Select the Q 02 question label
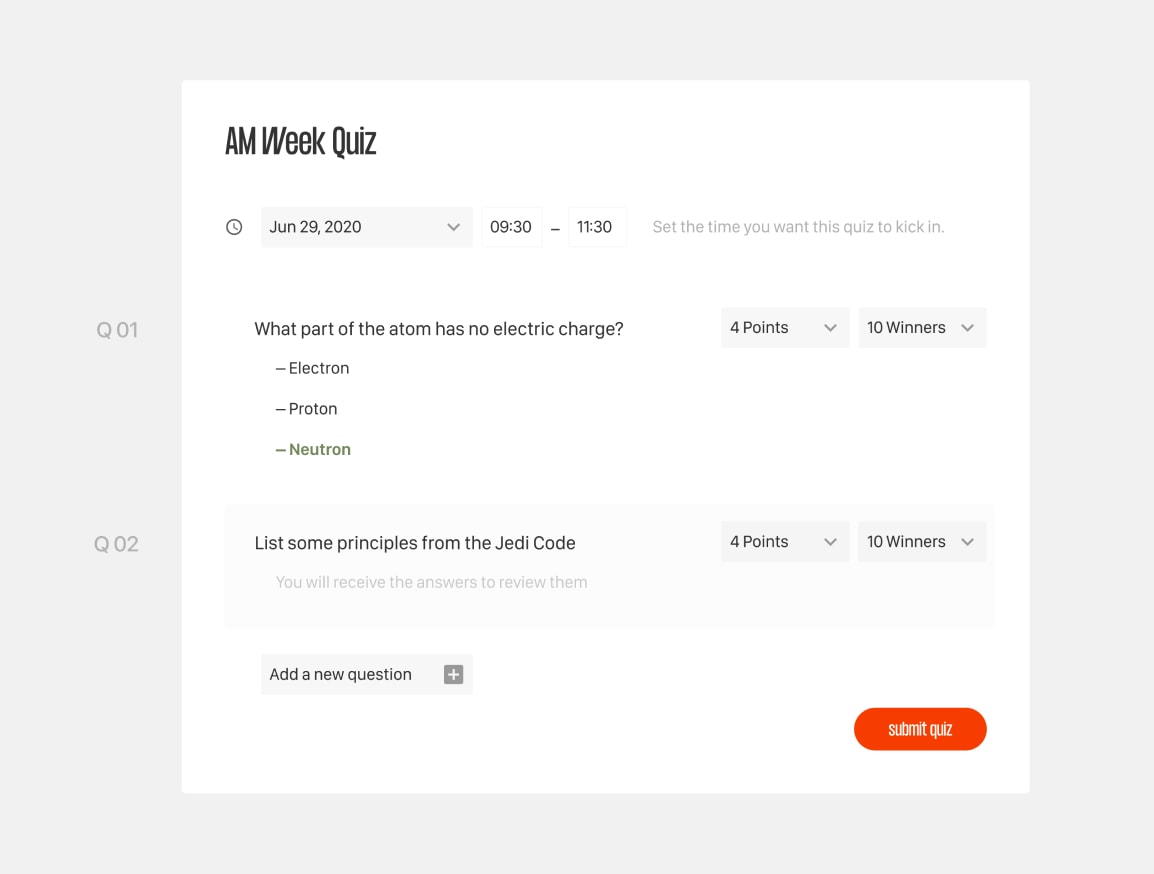The width and height of the screenshot is (1154, 874). click(x=116, y=544)
